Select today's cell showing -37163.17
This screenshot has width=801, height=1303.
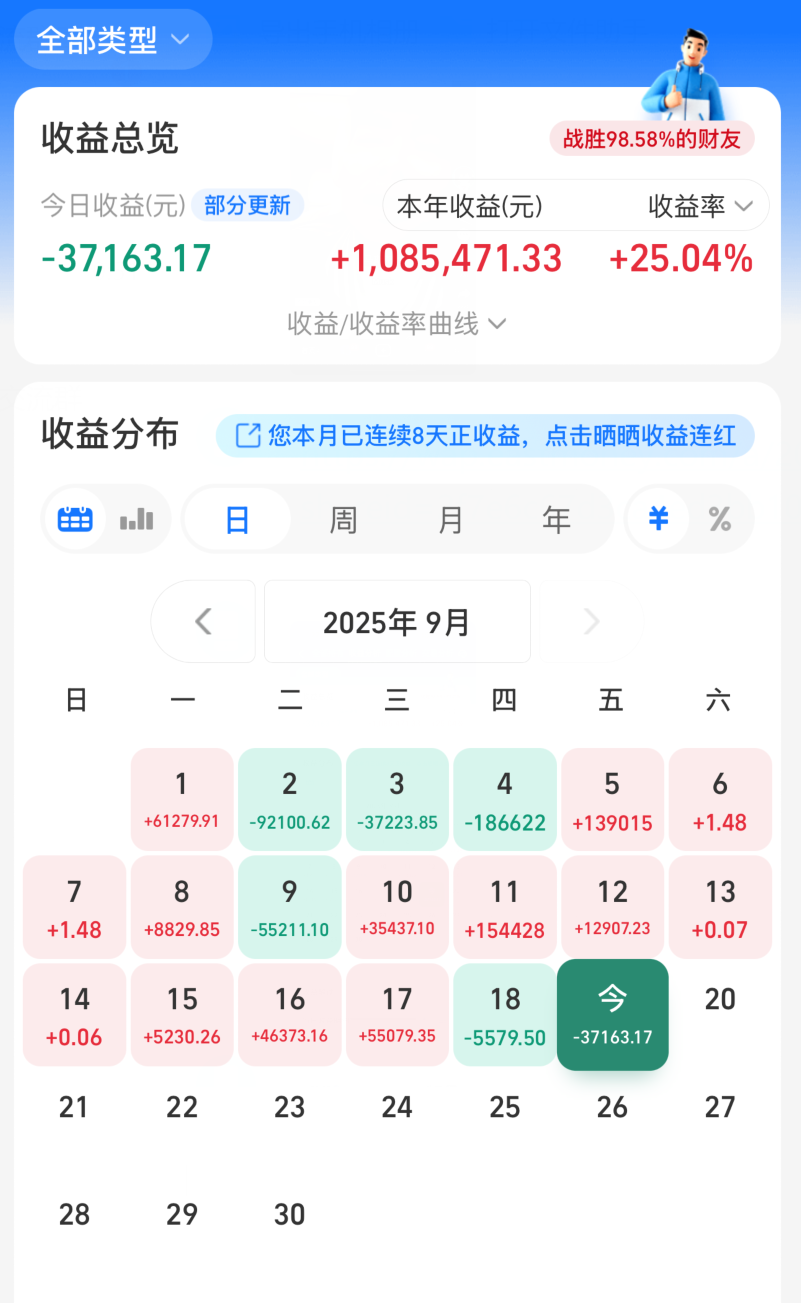[612, 1014]
